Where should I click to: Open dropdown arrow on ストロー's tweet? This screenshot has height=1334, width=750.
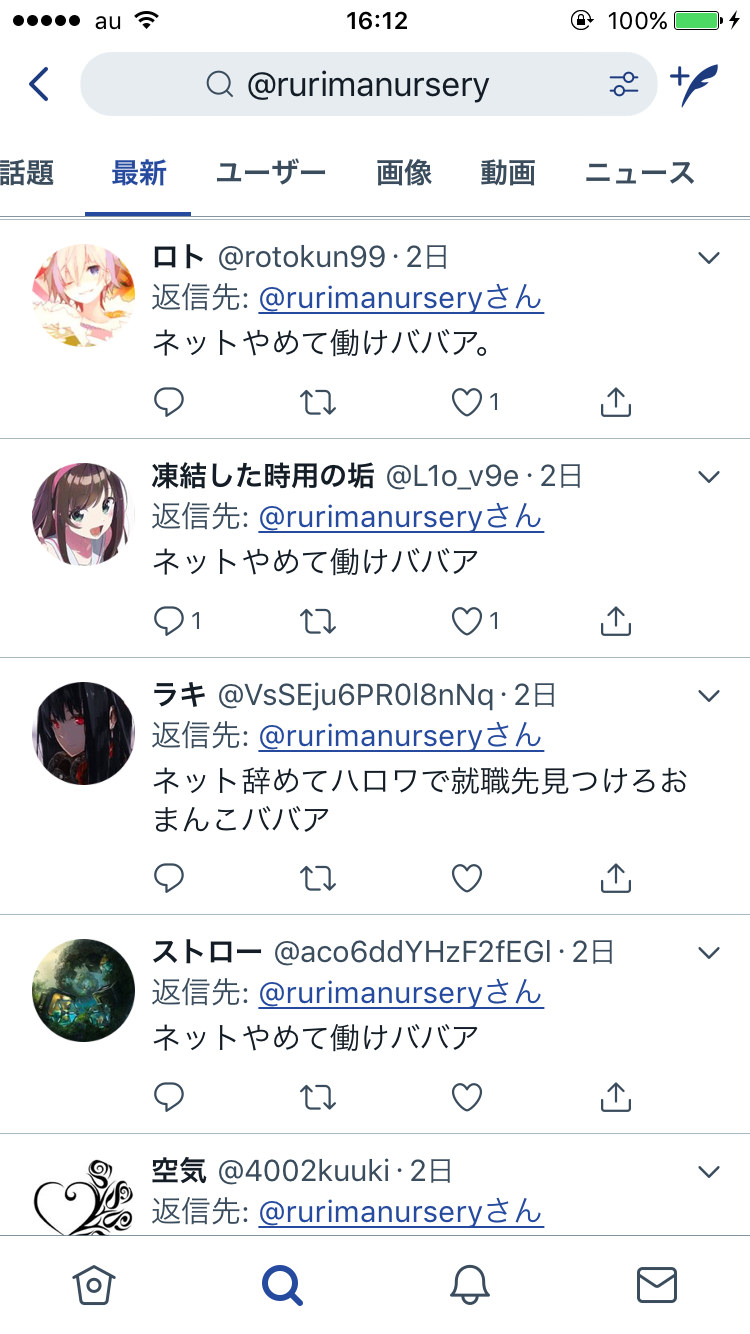(x=709, y=953)
